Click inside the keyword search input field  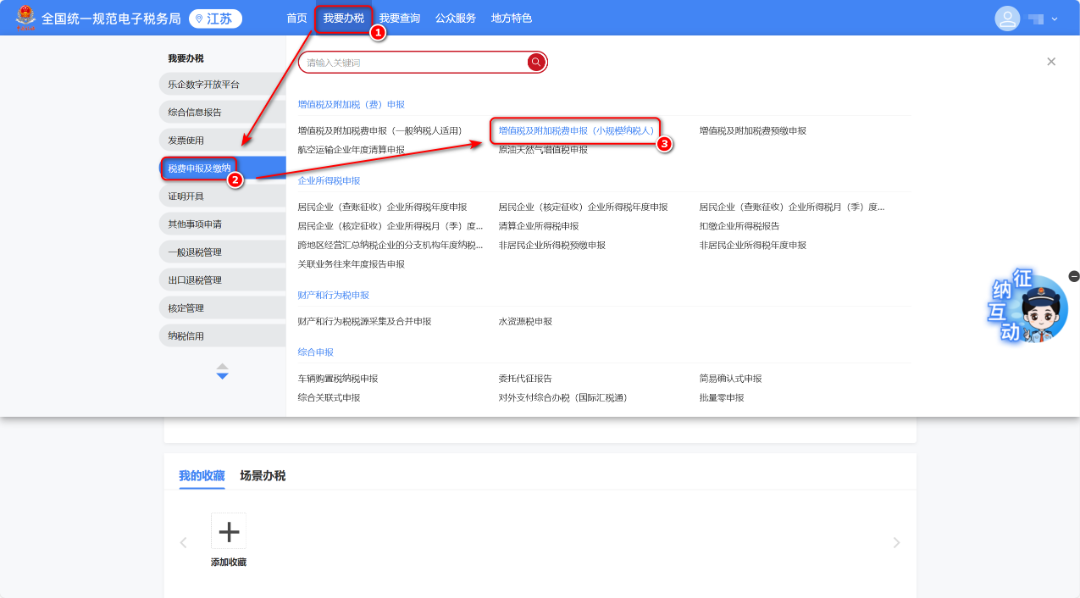pyautogui.click(x=410, y=61)
